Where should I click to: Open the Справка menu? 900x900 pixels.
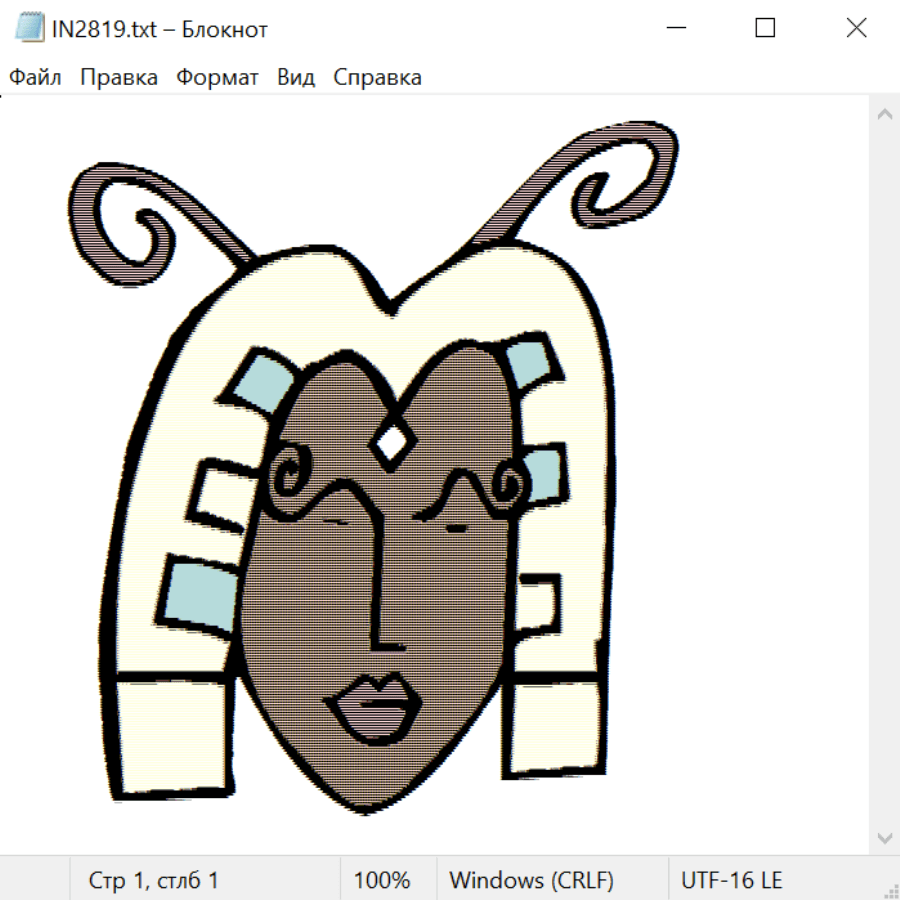377,78
